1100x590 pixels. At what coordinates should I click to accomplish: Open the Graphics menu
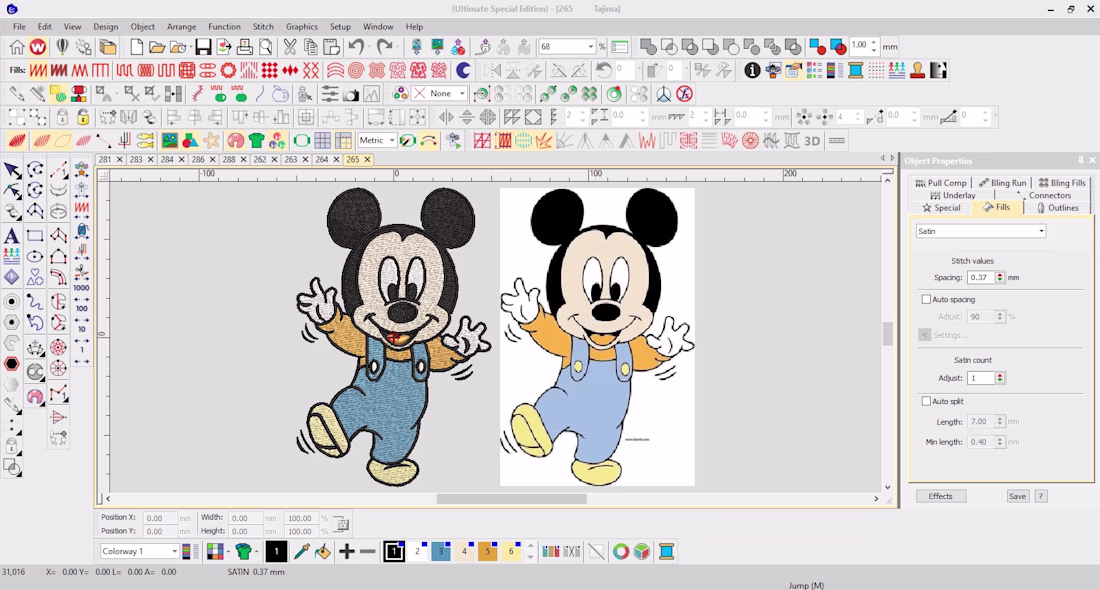(302, 27)
